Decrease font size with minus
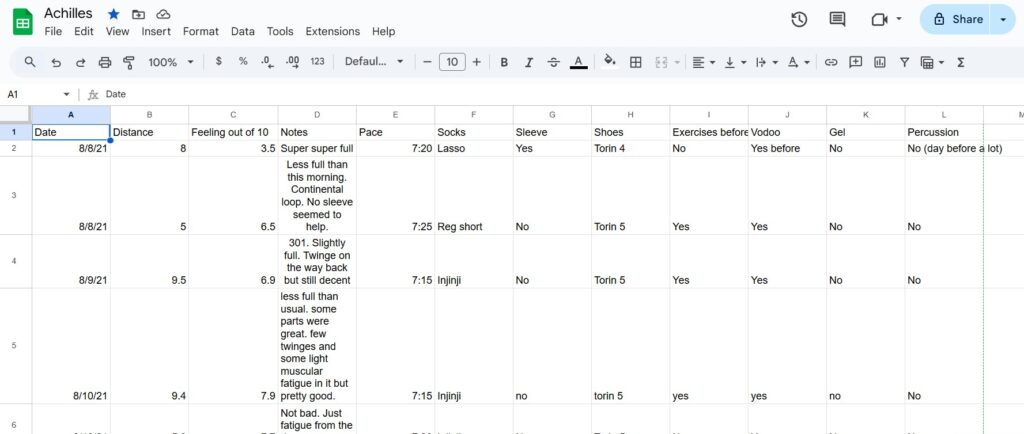Image resolution: width=1024 pixels, height=434 pixels. coord(427,62)
